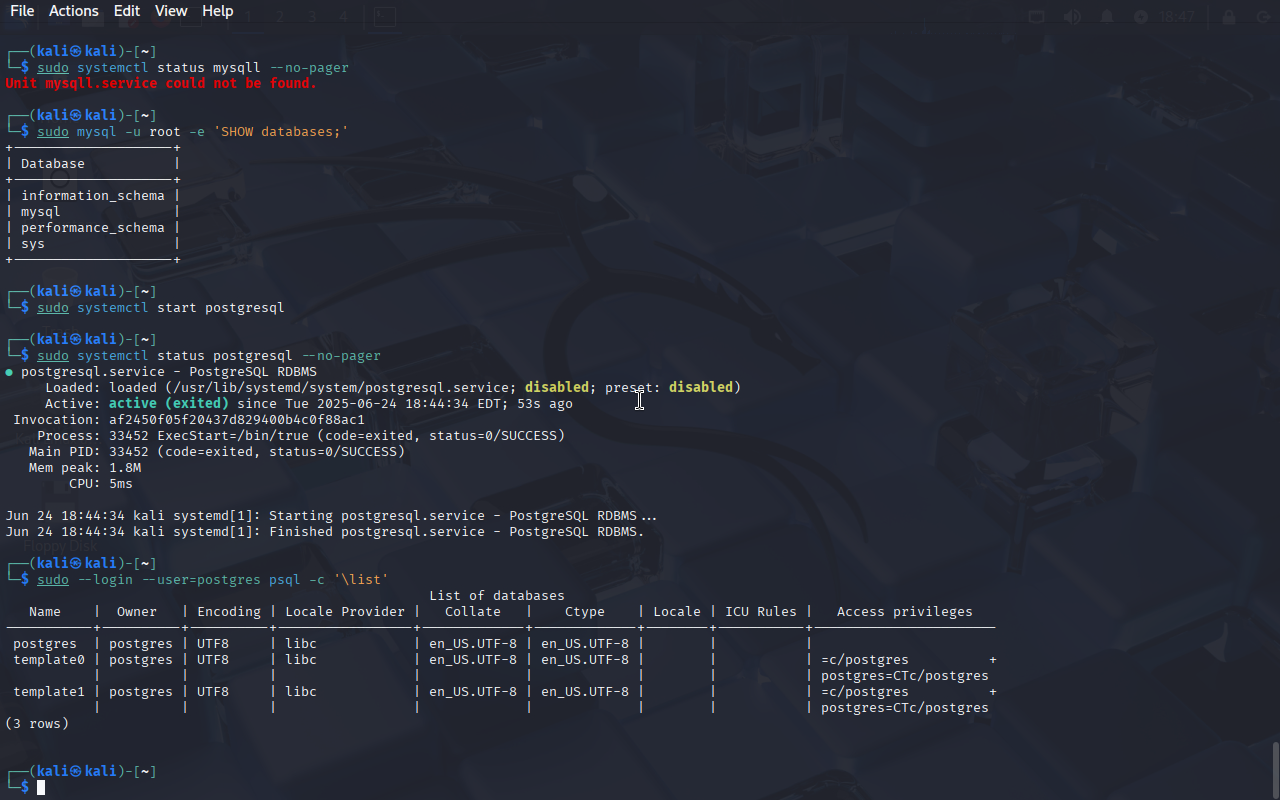This screenshot has width=1280, height=800.
Task: Click the 'sys' database row
Action: pos(33,243)
